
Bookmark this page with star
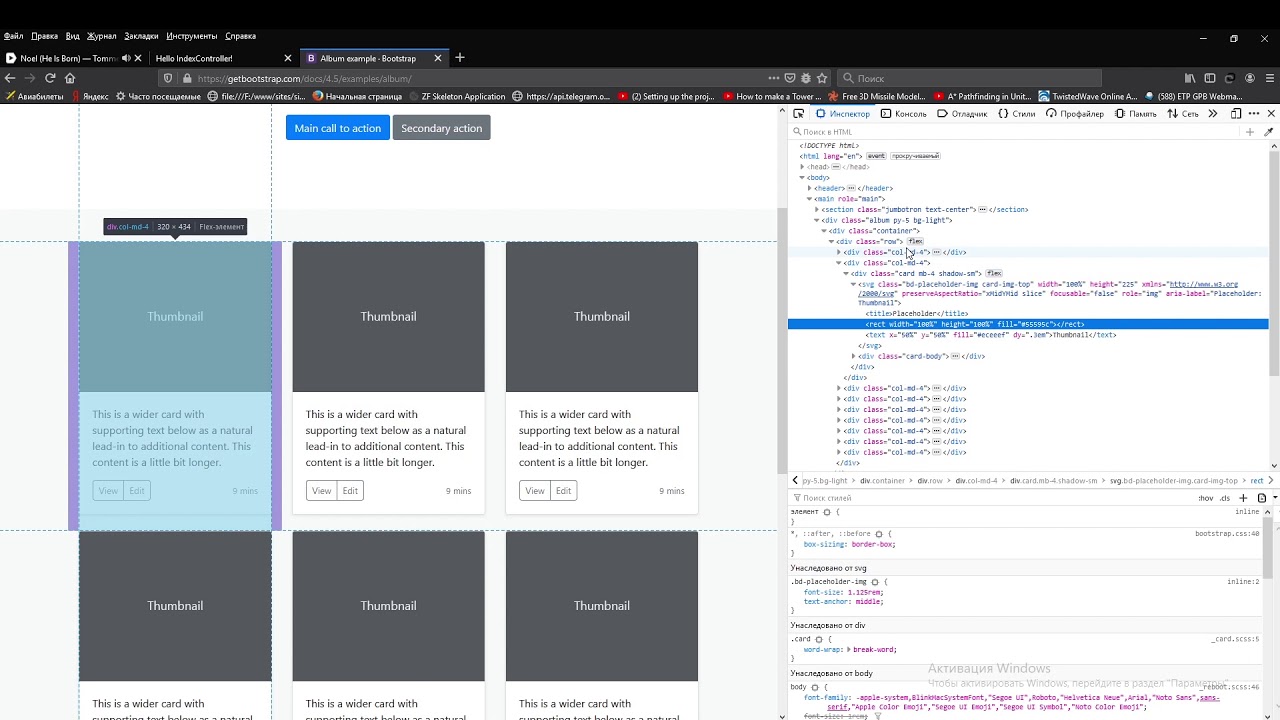pyautogui.click(x=822, y=78)
